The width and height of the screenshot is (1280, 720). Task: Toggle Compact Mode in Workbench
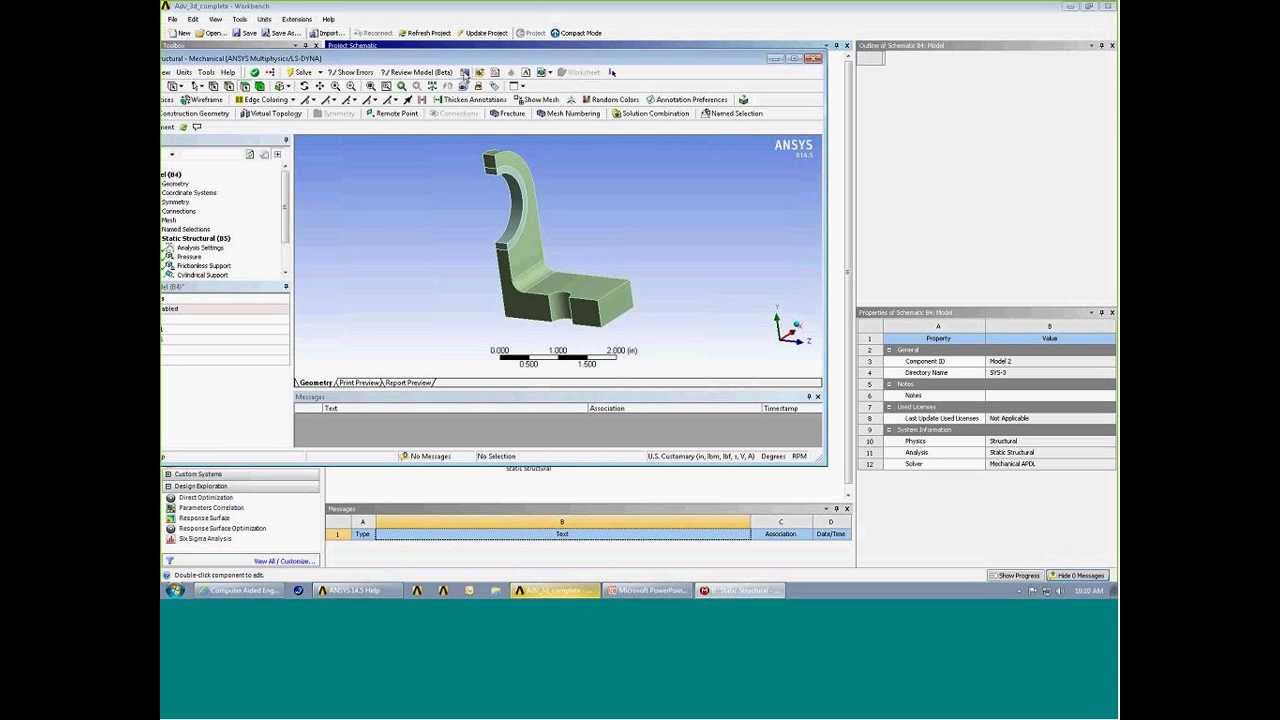pos(576,33)
